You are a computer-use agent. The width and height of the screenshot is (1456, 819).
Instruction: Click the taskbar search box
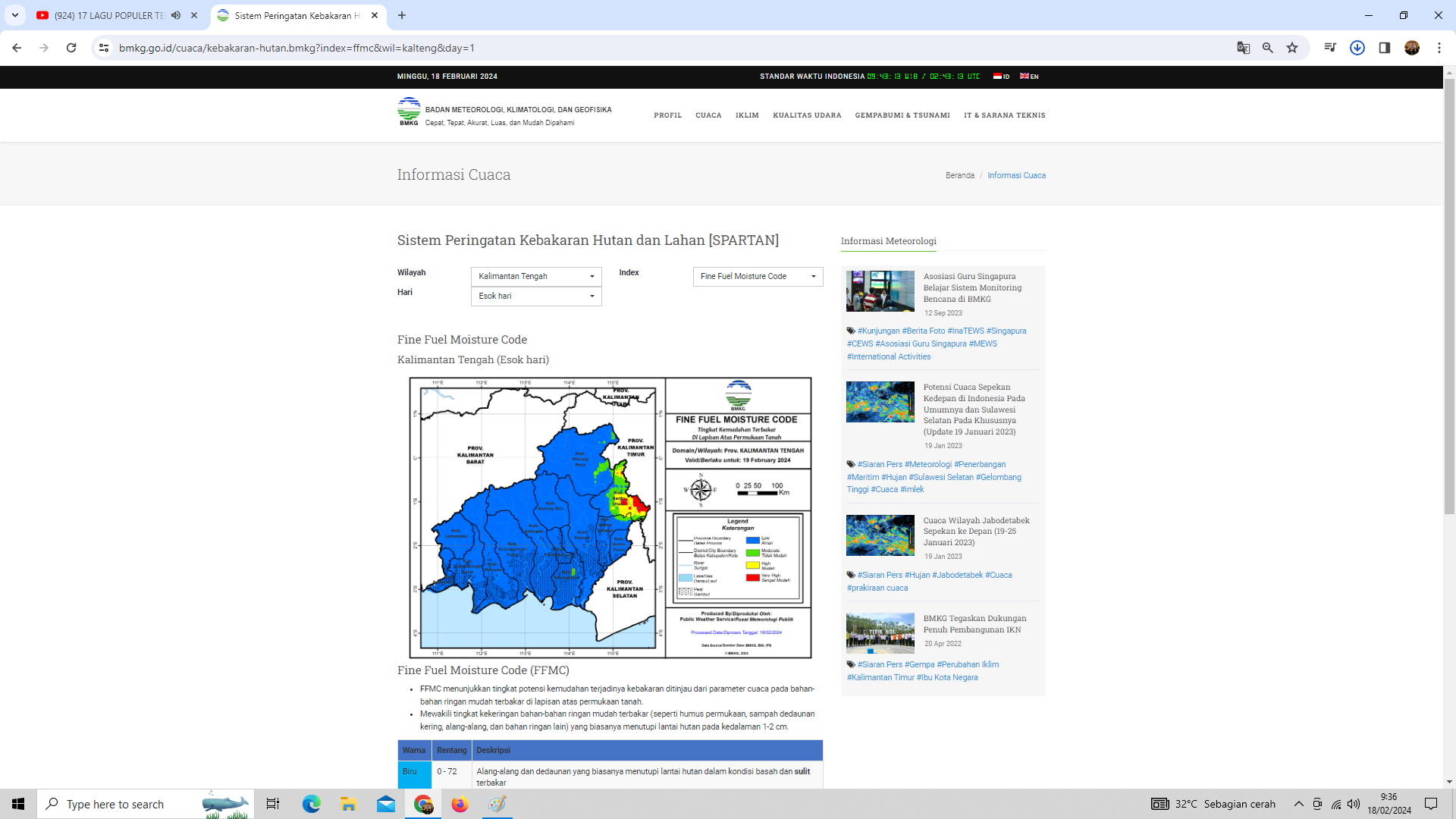click(146, 804)
